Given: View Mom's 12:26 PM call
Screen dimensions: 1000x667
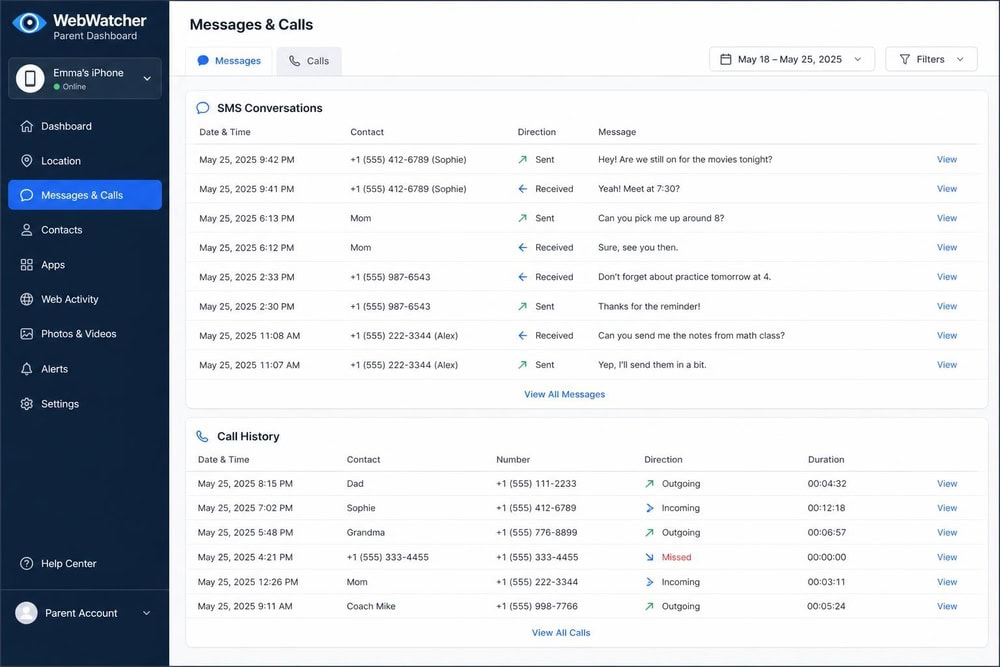Looking at the screenshot, I should (x=947, y=582).
